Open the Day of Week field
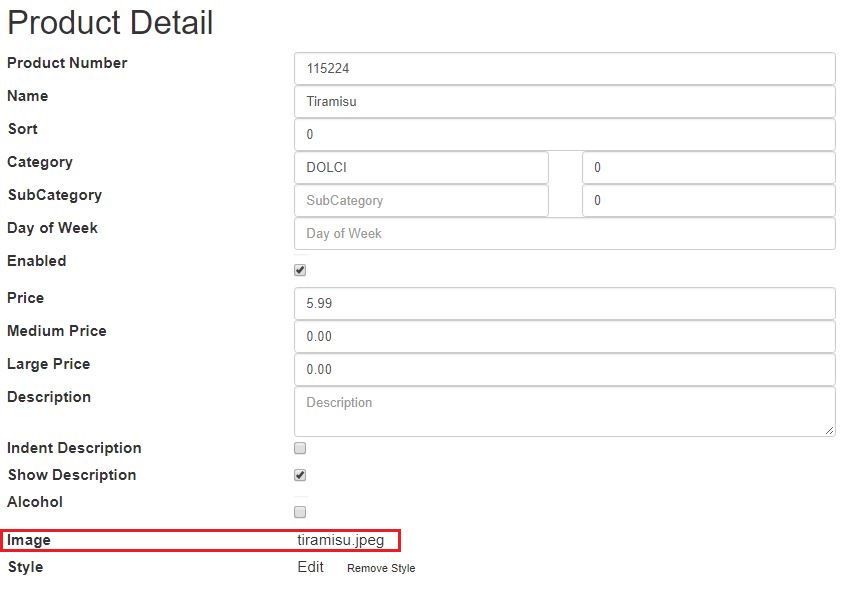Viewport: 860px width, 597px height. tap(565, 233)
